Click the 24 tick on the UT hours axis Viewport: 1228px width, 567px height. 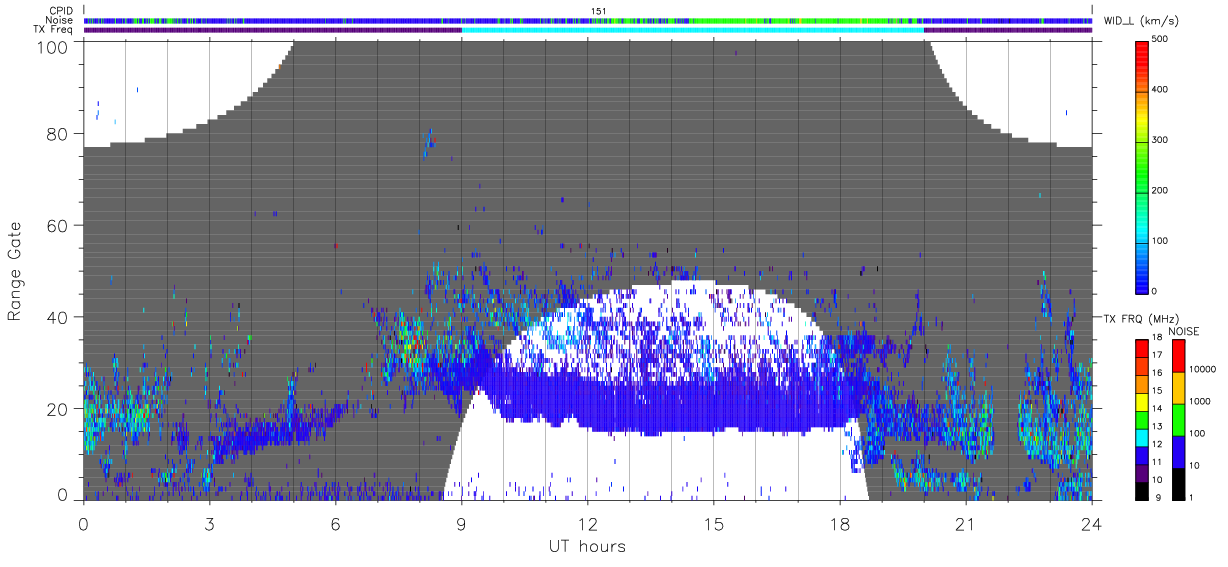(x=1092, y=524)
